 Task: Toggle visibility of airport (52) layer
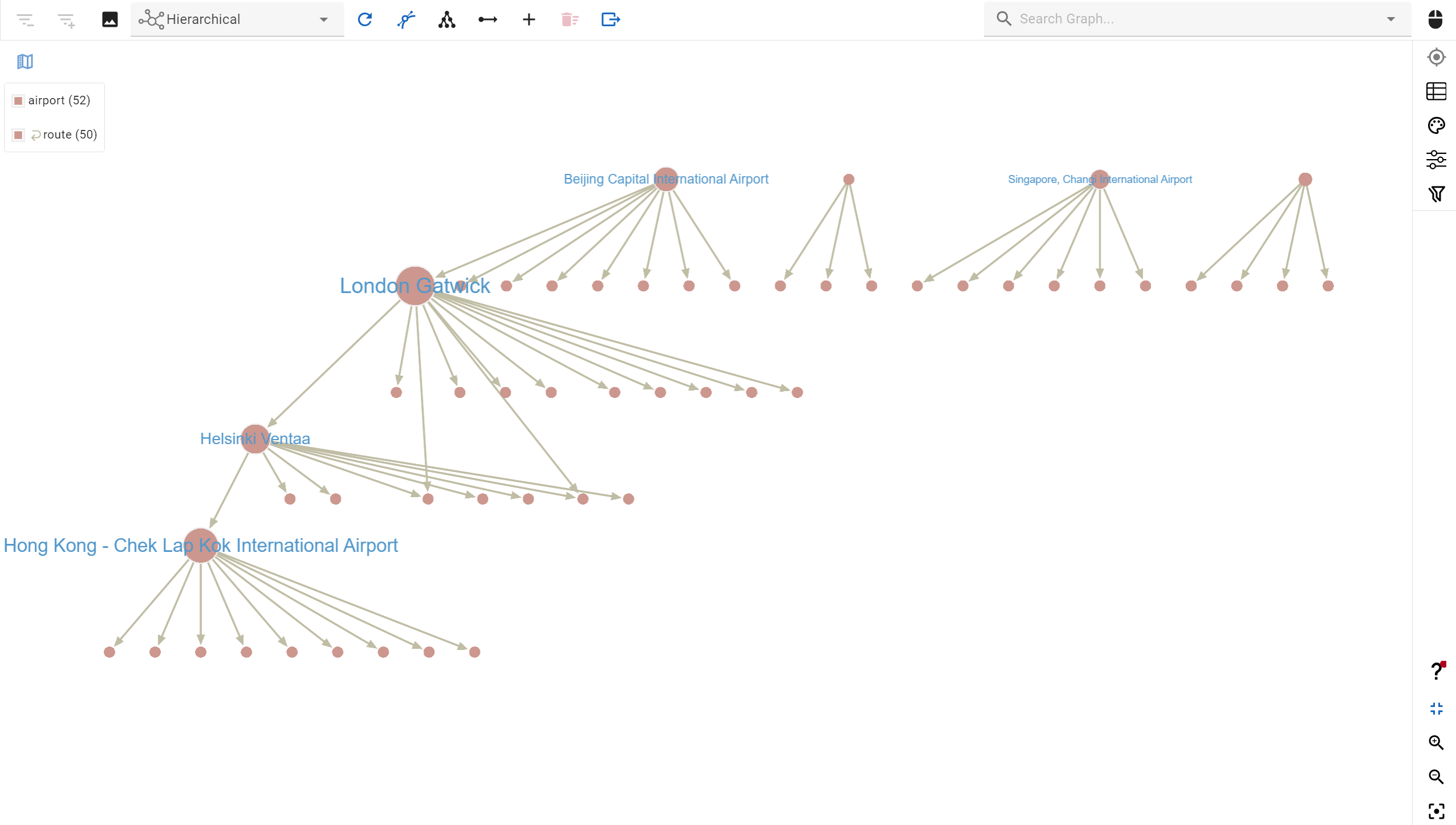pos(18,100)
